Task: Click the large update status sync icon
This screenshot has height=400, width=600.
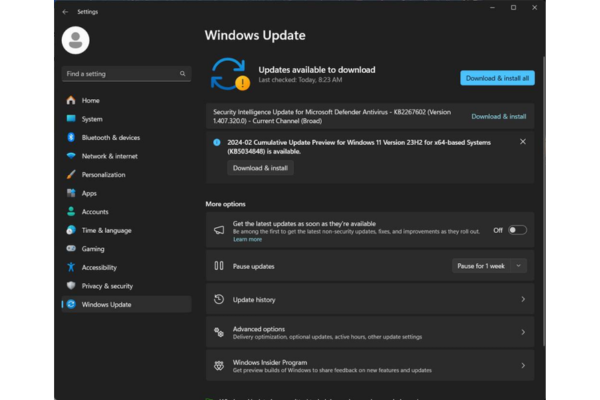Action: [230, 74]
